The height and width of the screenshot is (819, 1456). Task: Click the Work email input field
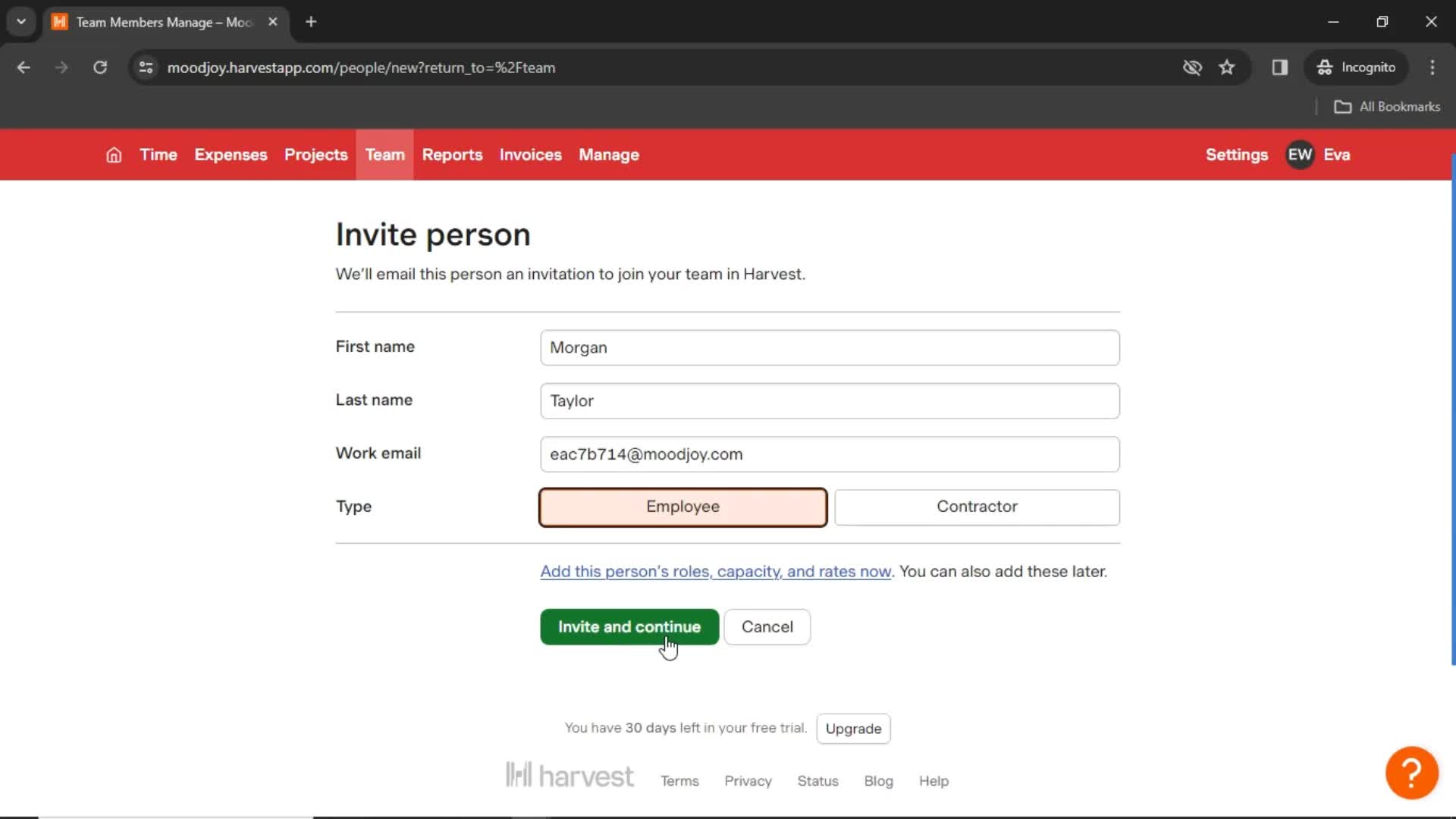[828, 454]
